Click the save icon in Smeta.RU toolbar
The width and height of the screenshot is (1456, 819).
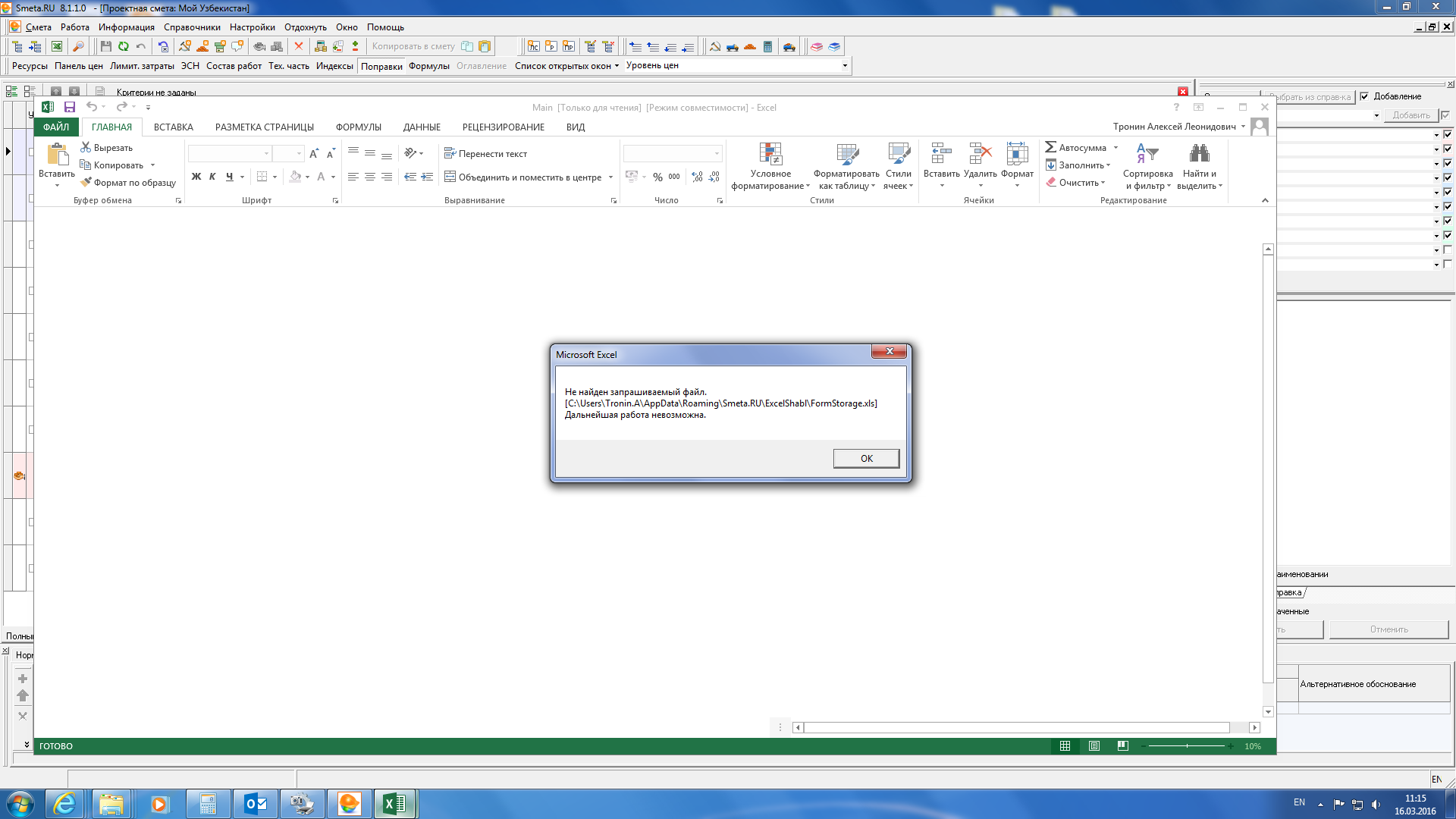(x=106, y=46)
